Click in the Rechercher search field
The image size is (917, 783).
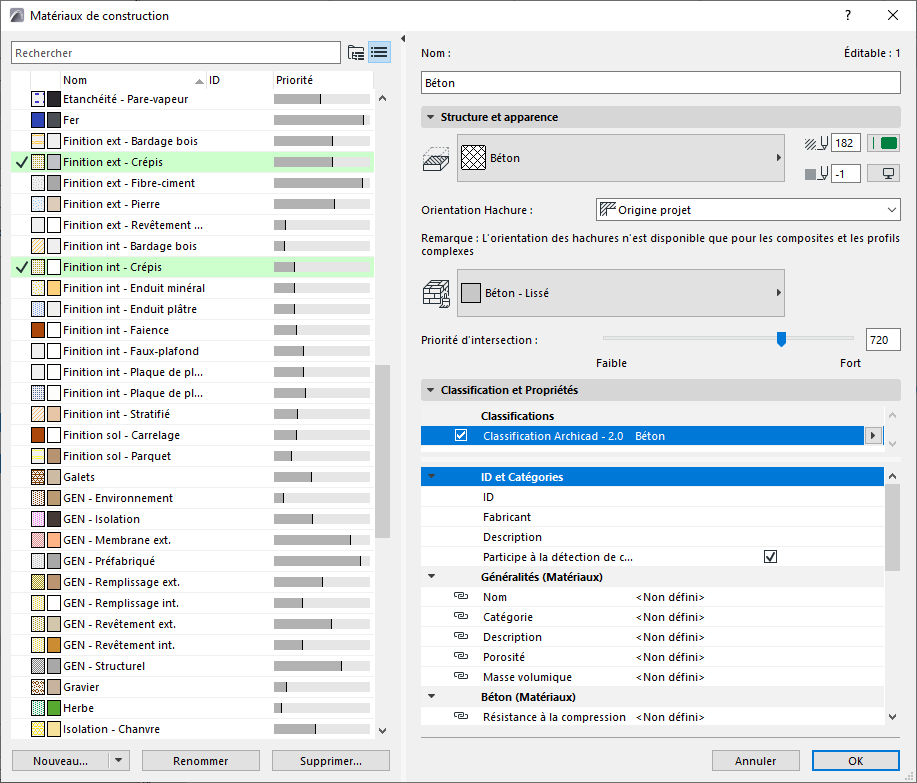175,53
